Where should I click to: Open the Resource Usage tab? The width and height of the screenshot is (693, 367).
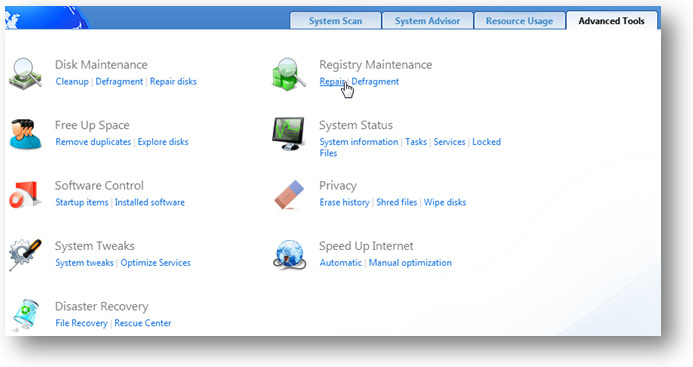point(519,21)
